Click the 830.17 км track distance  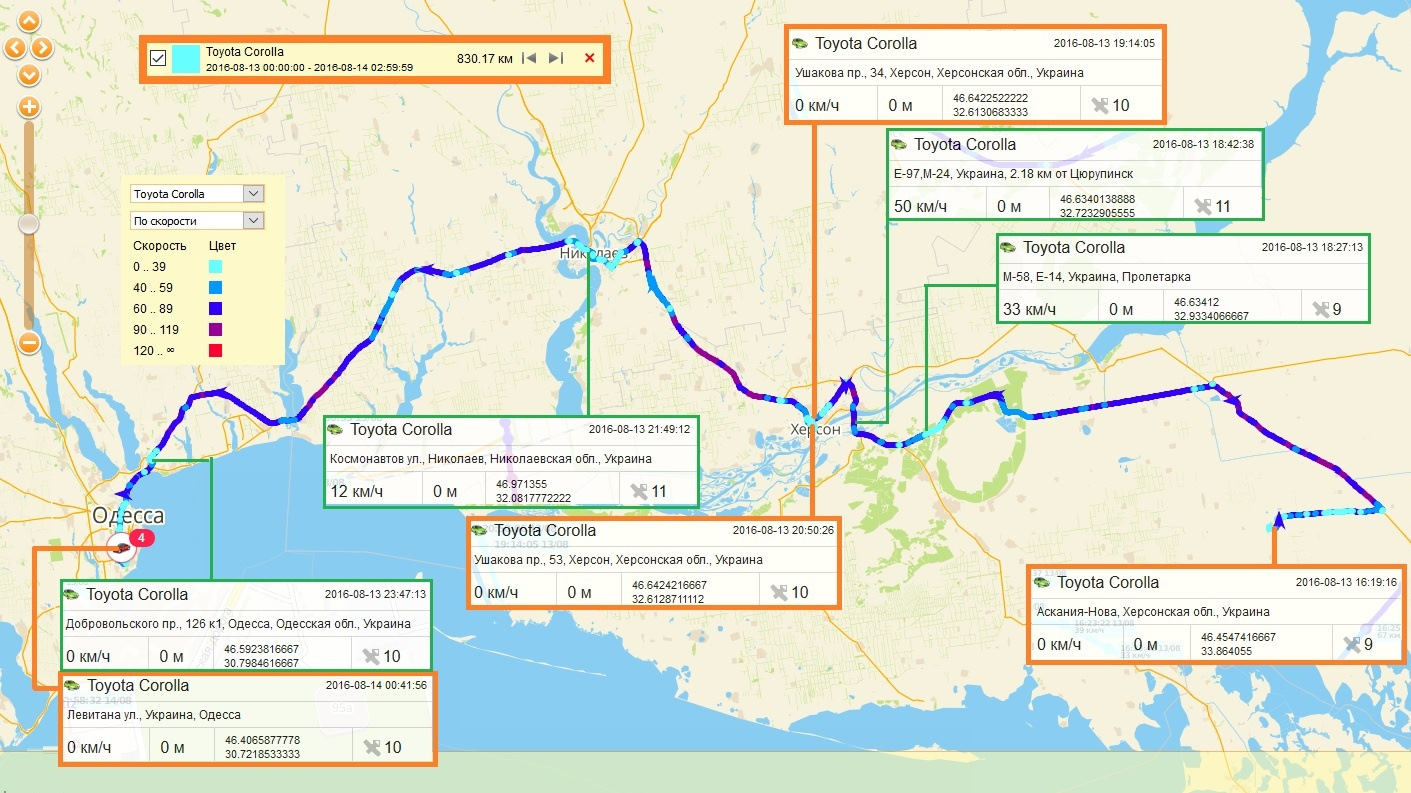[x=484, y=59]
